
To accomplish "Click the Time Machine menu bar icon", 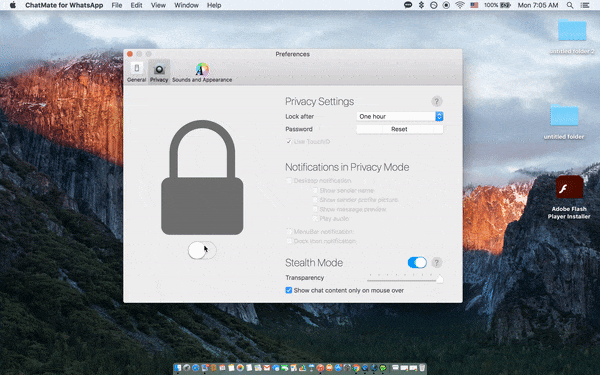I will click(434, 5).
